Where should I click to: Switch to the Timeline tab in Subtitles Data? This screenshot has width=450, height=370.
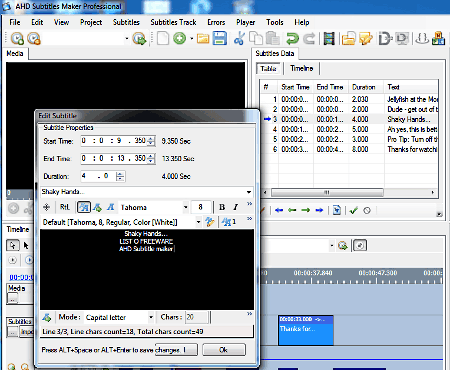point(302,68)
